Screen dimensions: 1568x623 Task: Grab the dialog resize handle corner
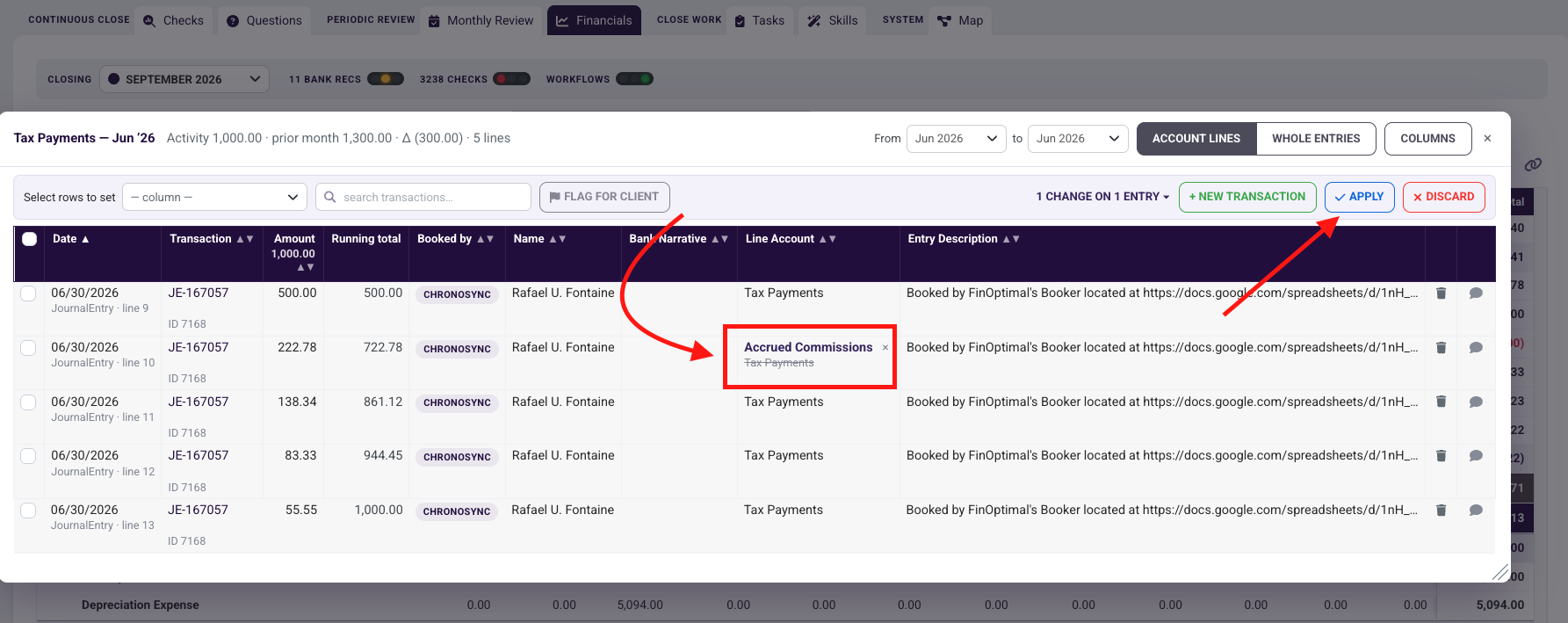tap(1500, 573)
